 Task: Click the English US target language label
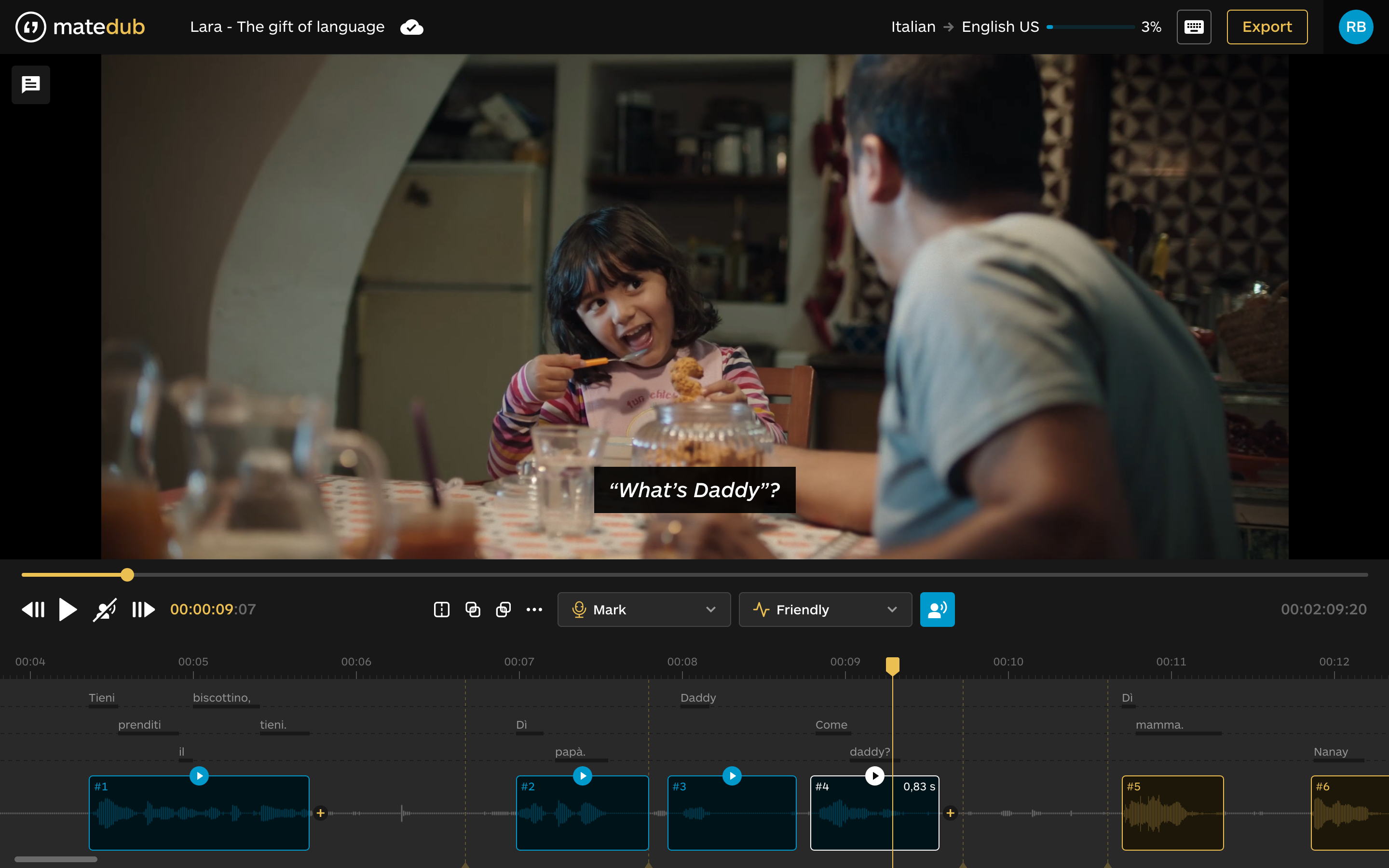pyautogui.click(x=1000, y=27)
